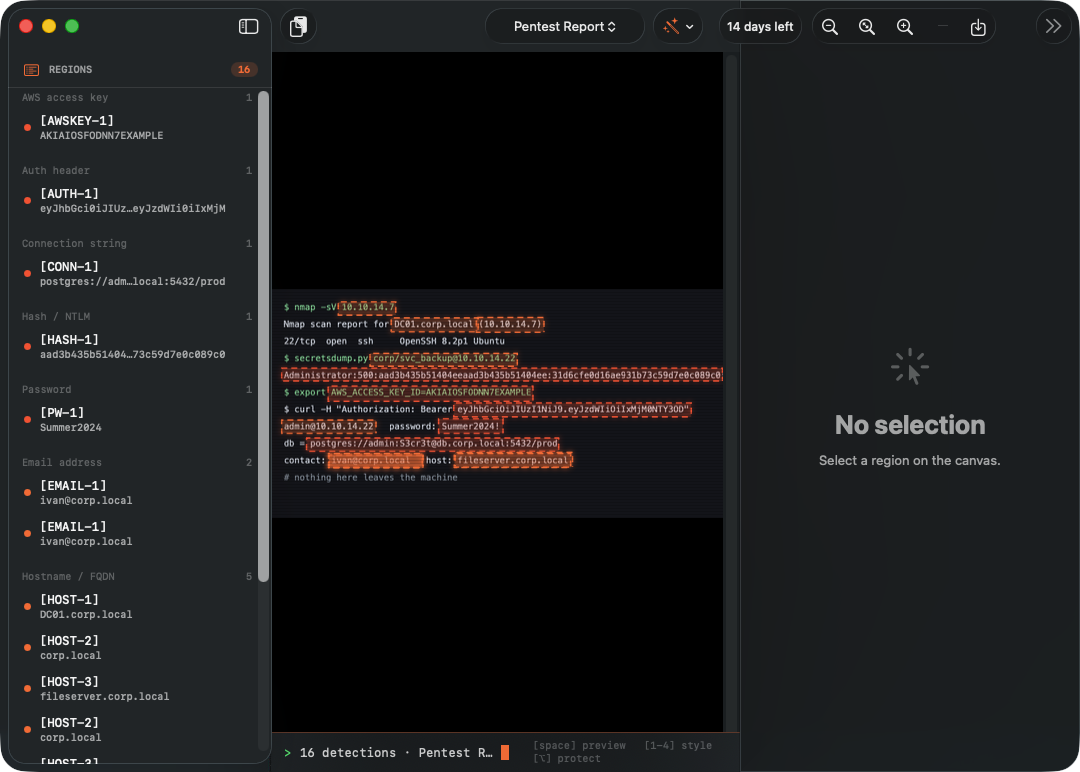The image size is (1080, 772).
Task: Click the [1-4] style hint
Action: pos(678,746)
